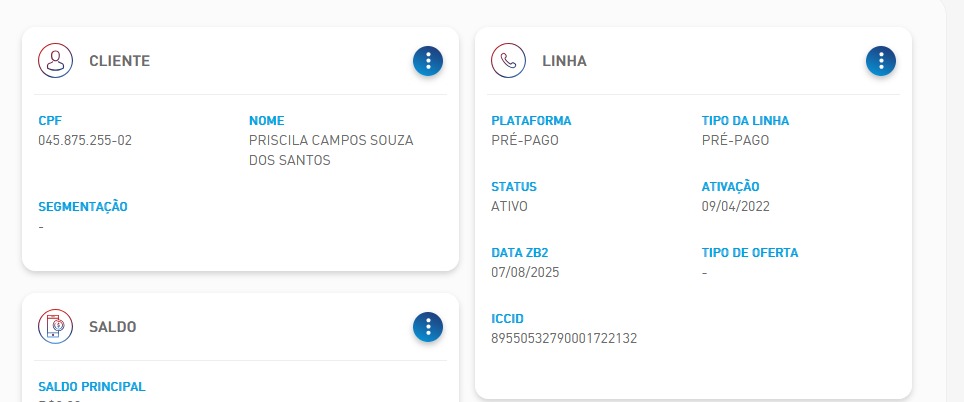Click the Cliente person icon
Image resolution: width=964 pixels, height=402 pixels.
[55, 60]
